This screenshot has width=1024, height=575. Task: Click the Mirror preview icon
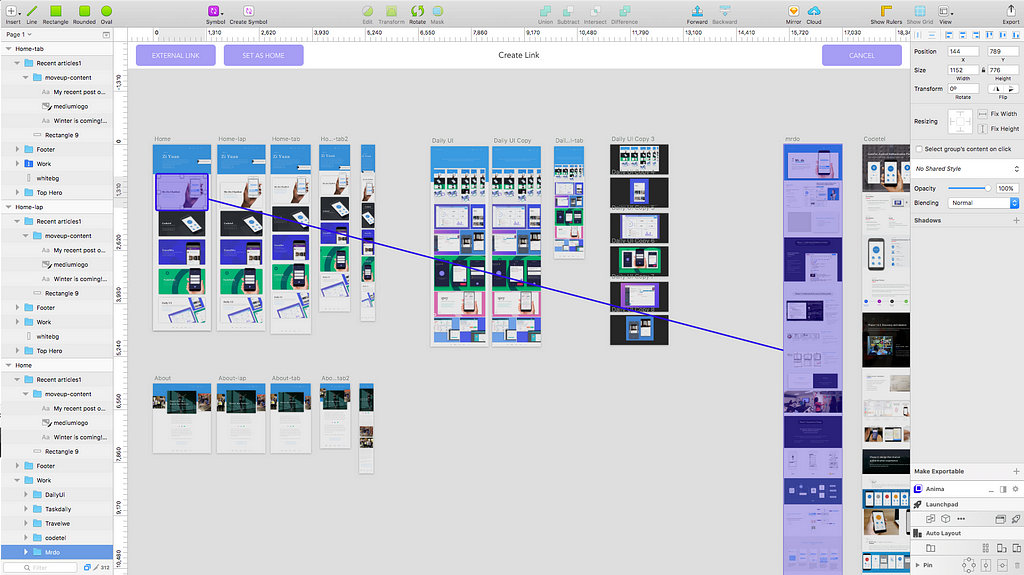coord(793,11)
